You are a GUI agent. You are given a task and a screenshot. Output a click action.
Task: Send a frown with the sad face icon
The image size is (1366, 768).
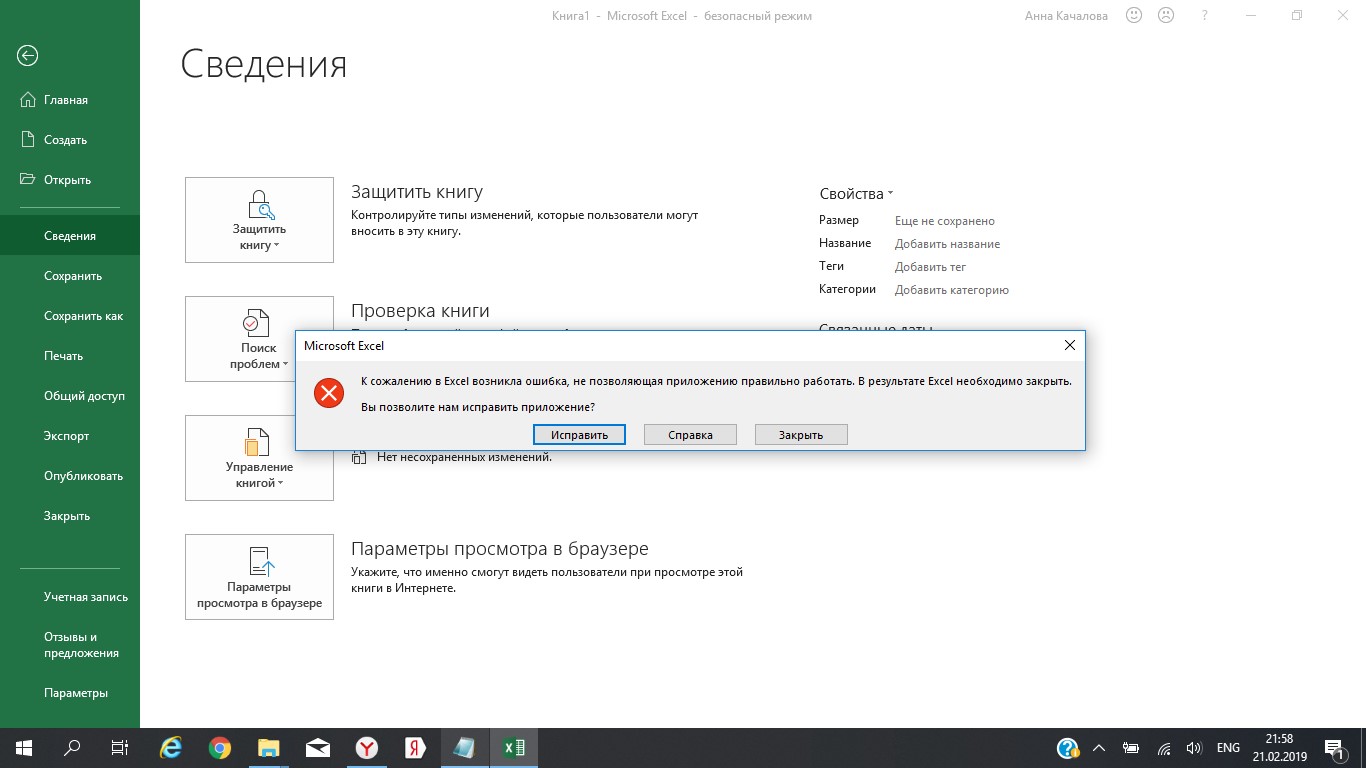(x=1166, y=16)
